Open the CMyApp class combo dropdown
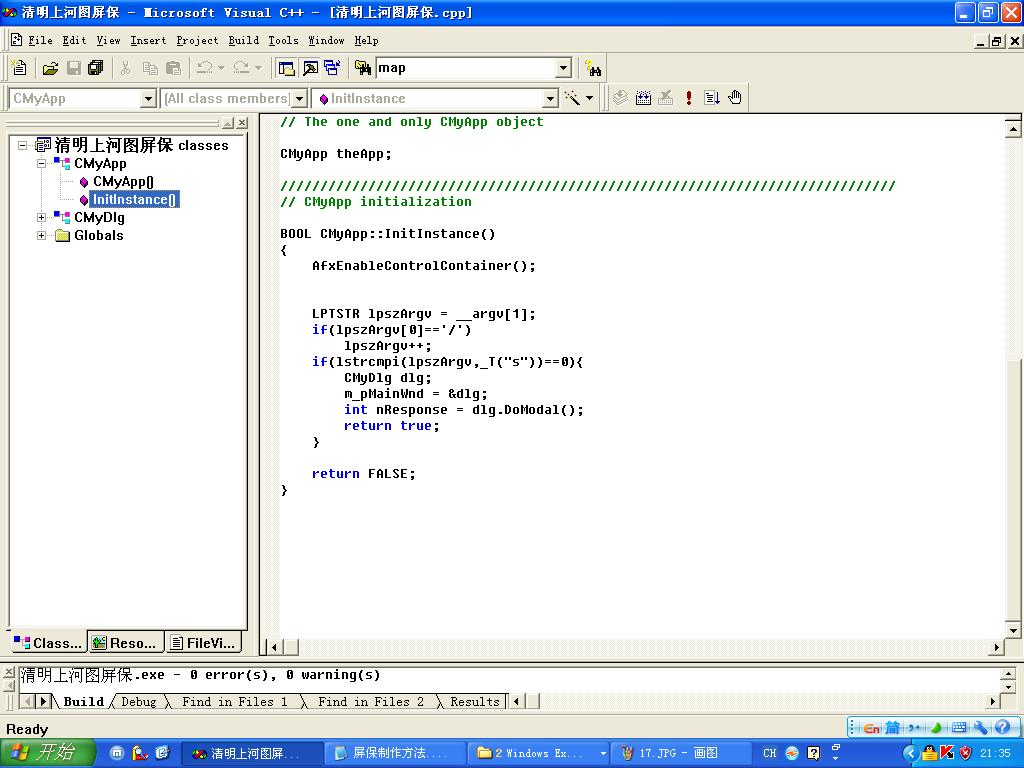This screenshot has width=1024, height=768. coord(148,99)
